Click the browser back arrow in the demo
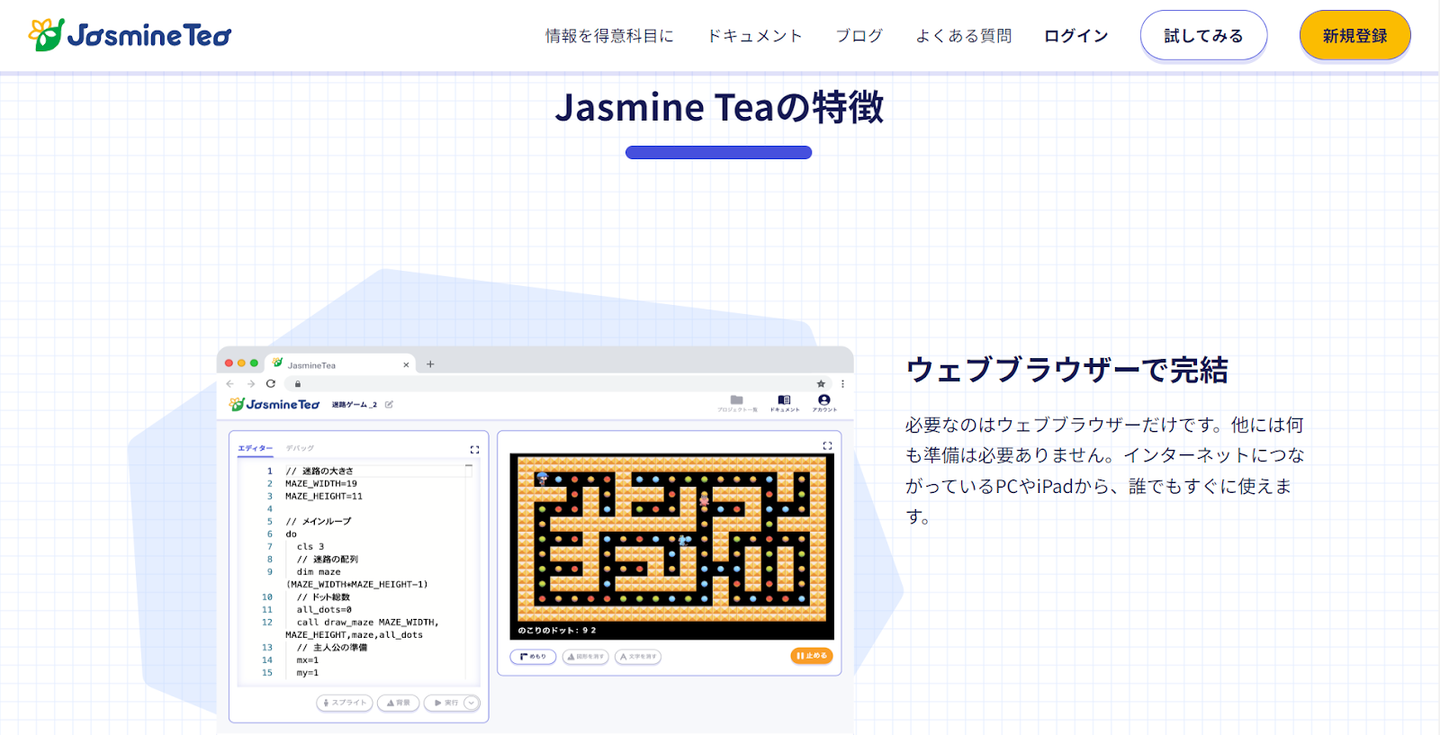 [x=229, y=383]
